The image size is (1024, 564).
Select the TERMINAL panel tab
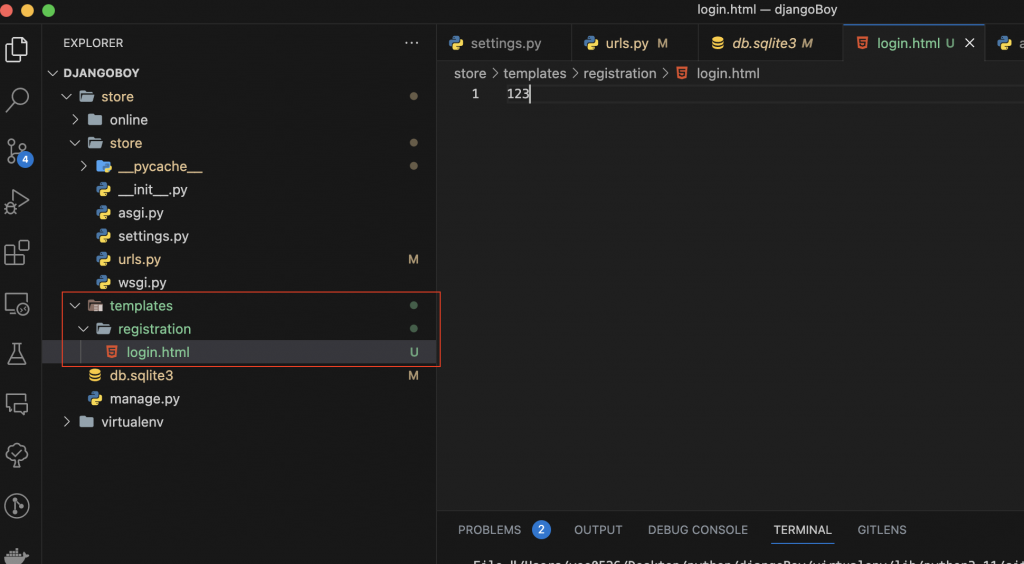pos(803,530)
